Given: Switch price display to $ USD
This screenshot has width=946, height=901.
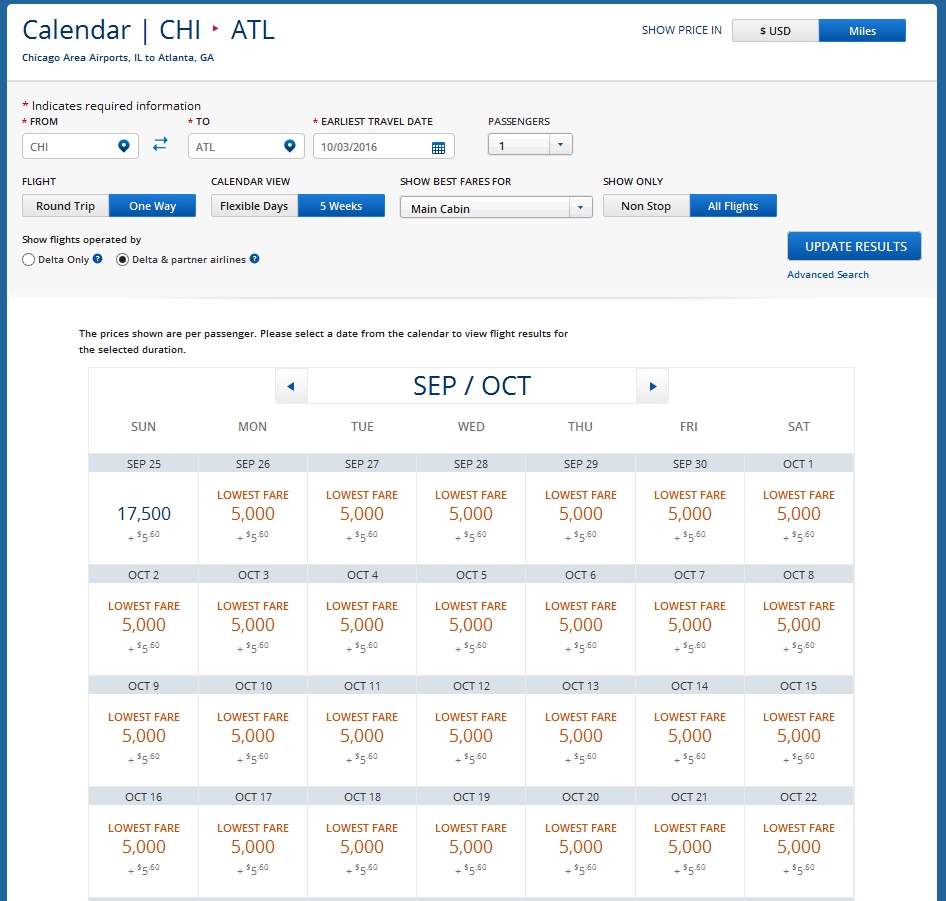Looking at the screenshot, I should [x=775, y=31].
